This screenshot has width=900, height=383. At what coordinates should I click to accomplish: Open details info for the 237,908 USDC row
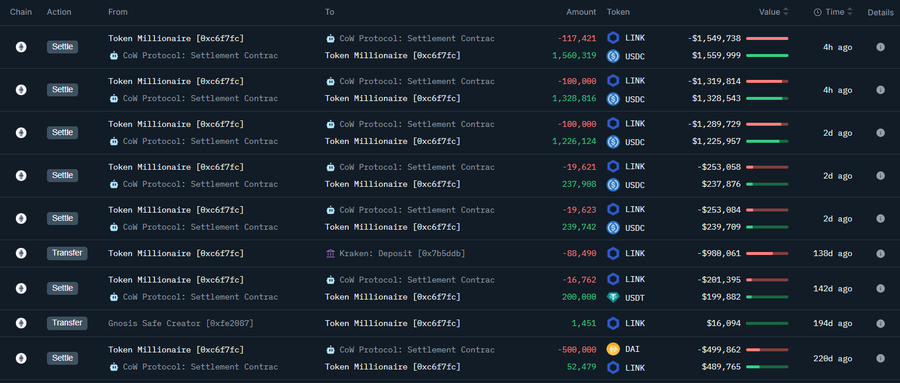point(880,176)
